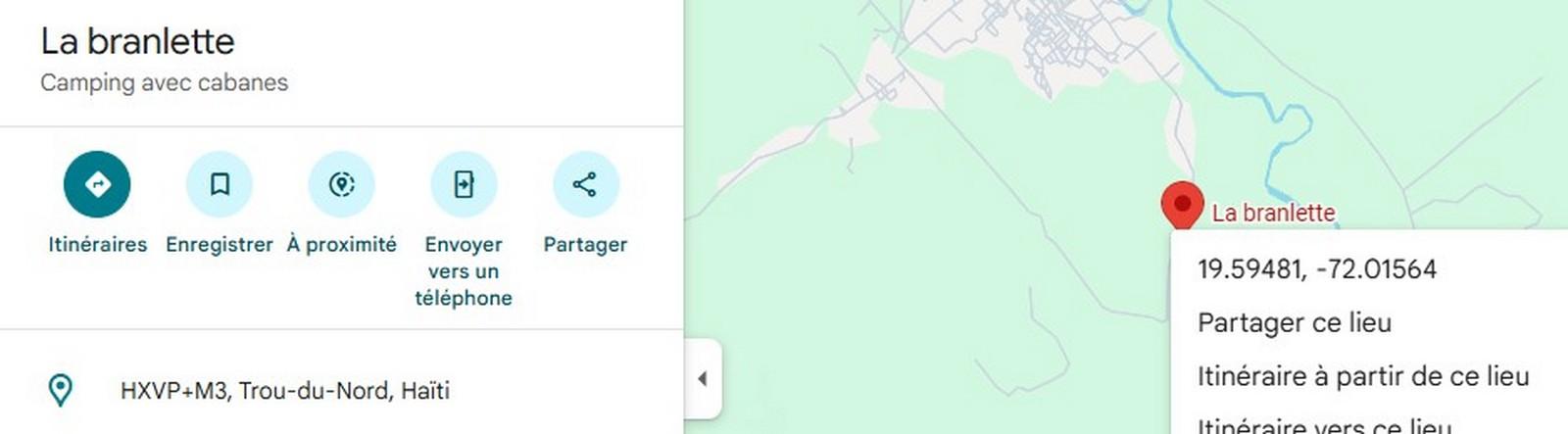Image resolution: width=1568 pixels, height=434 pixels.
Task: Select 'Itinéraire à partir de ce lieu'
Action: [x=1363, y=376]
